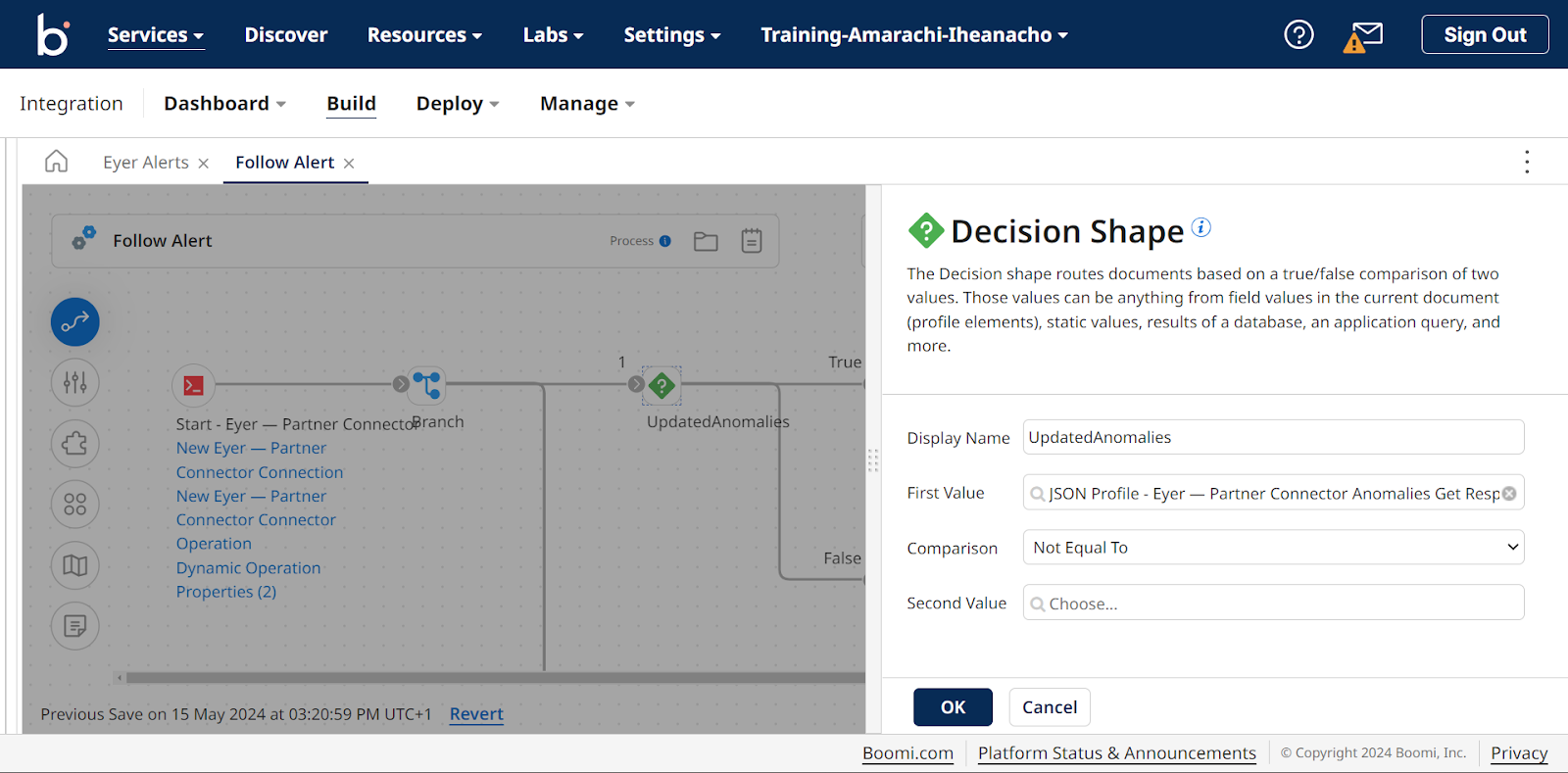This screenshot has height=773, width=1568.
Task: Open the notes clipboard icon in the process header
Action: coord(752,241)
